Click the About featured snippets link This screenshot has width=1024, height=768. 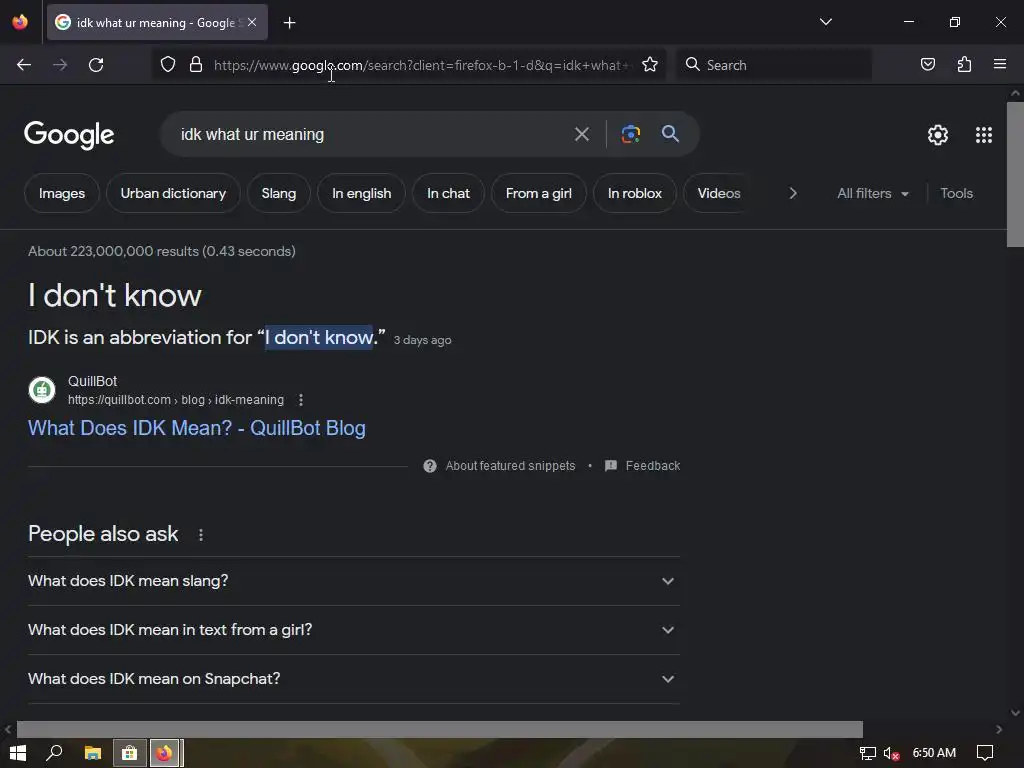click(x=510, y=466)
